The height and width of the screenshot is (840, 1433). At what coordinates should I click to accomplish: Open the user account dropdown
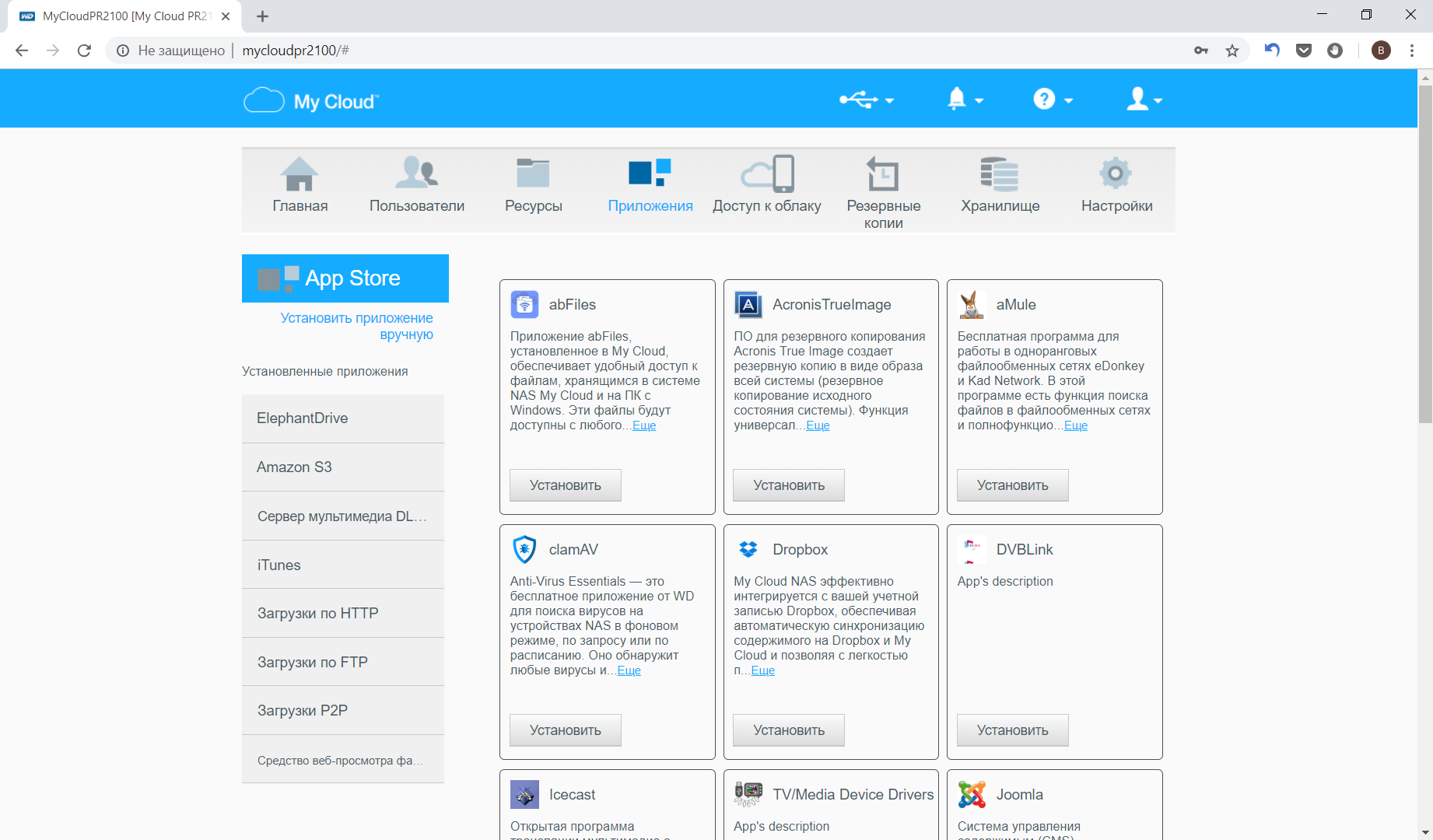(x=1144, y=100)
